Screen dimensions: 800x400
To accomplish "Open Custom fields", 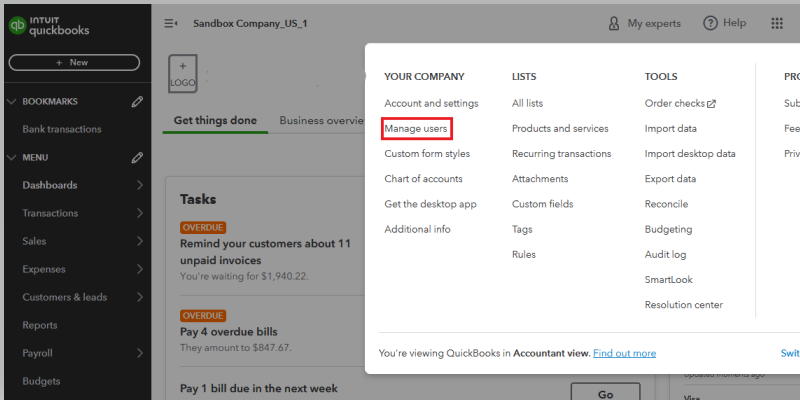I will click(x=543, y=204).
